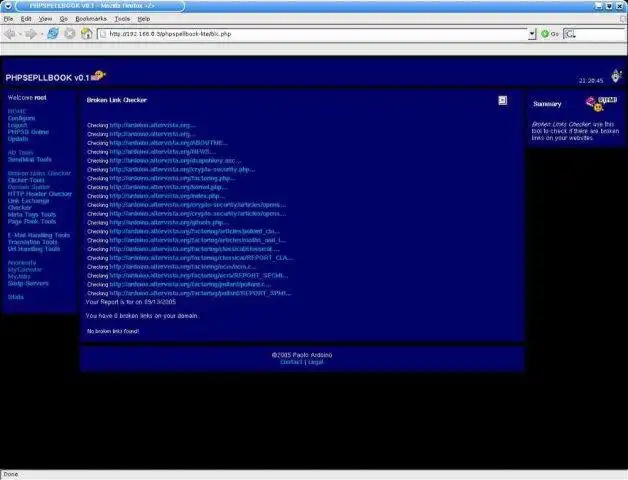Screen dimensions: 628x480
Task: Click the 'Summary' panel heading
Action: tap(547, 104)
